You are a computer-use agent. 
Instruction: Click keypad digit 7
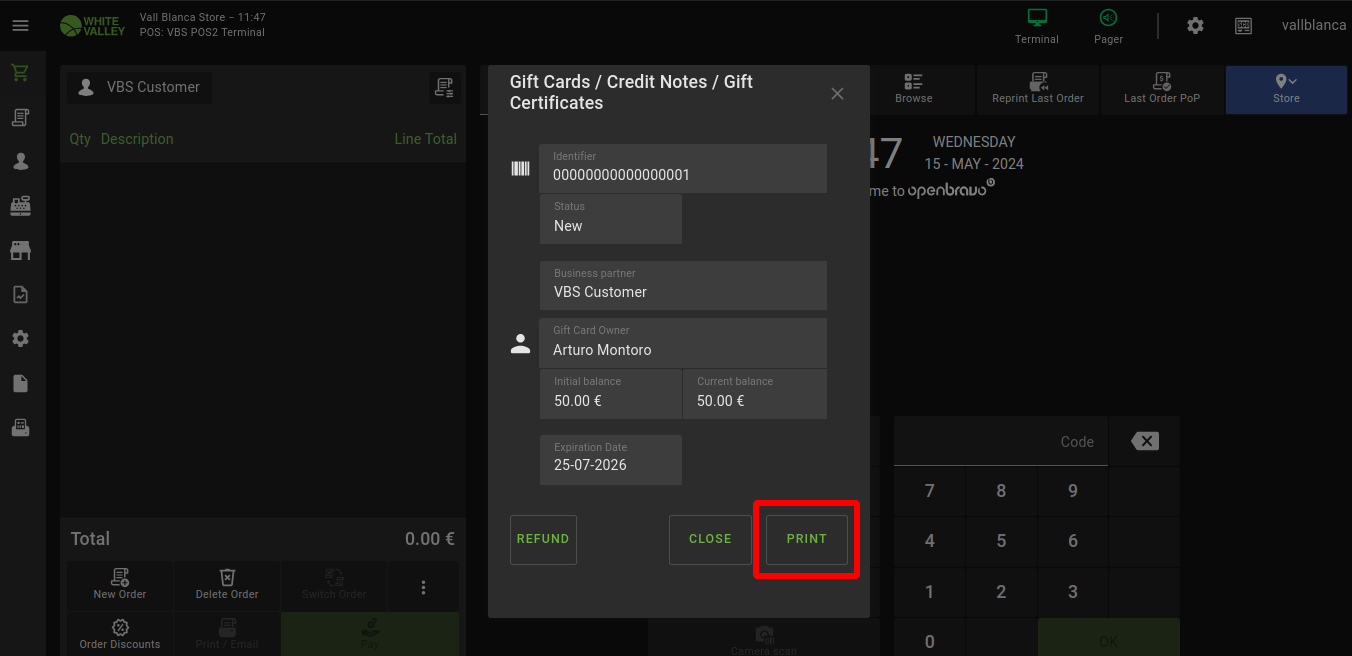(930, 491)
